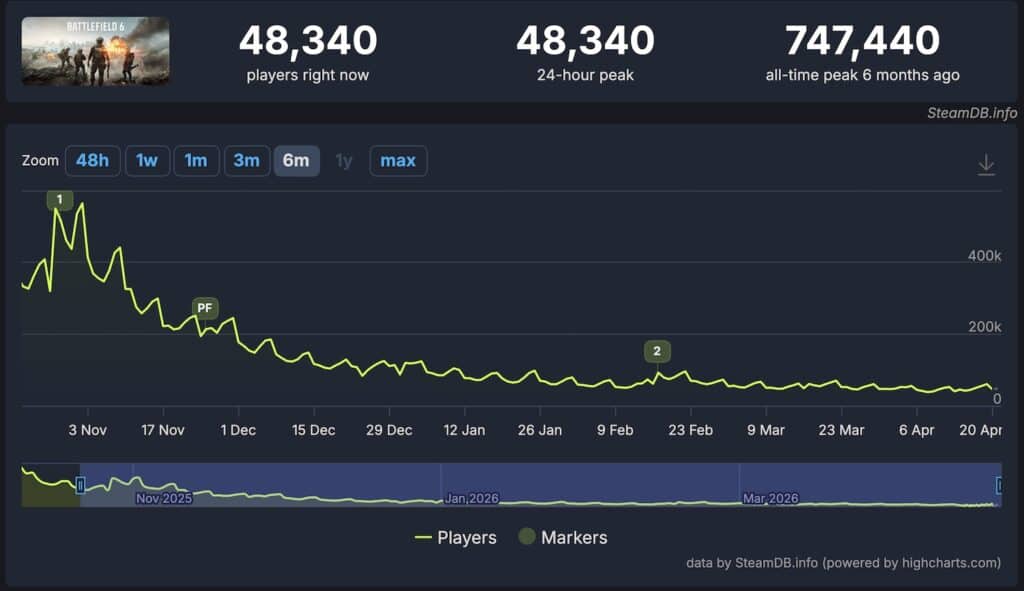This screenshot has height=591, width=1024.
Task: Open marker 2 on the chart
Action: [657, 351]
